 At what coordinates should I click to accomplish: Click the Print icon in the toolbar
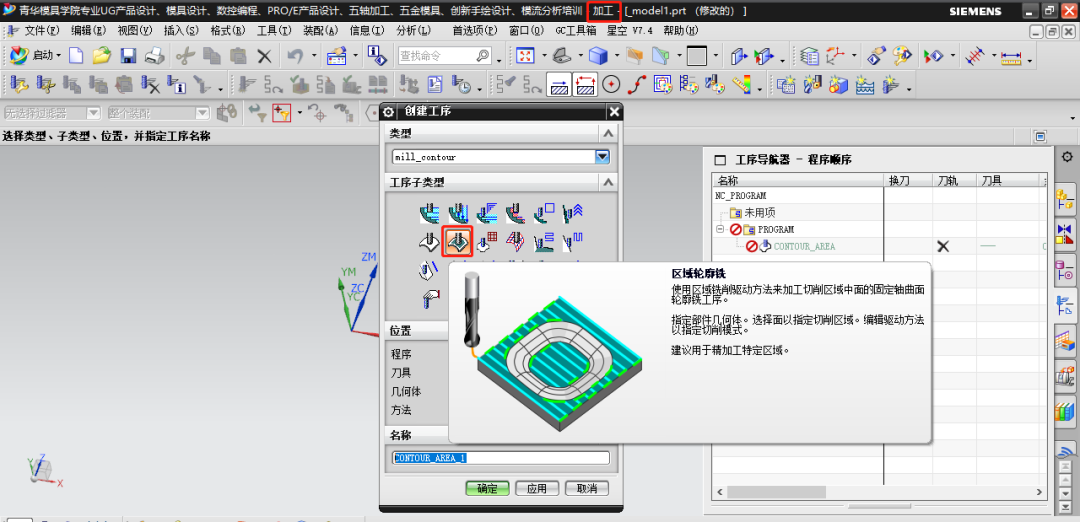tap(153, 56)
